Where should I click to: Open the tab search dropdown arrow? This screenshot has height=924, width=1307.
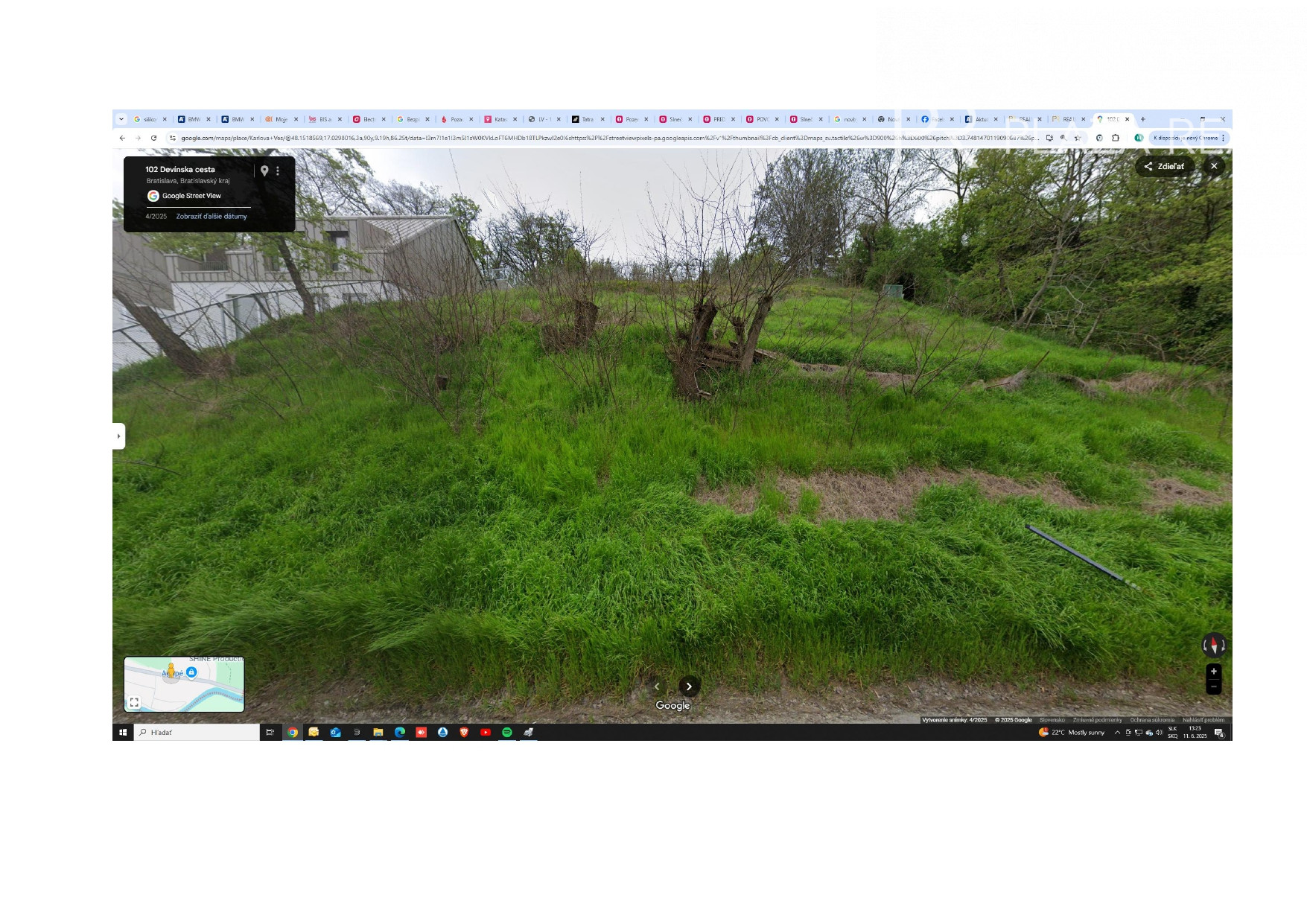click(121, 119)
